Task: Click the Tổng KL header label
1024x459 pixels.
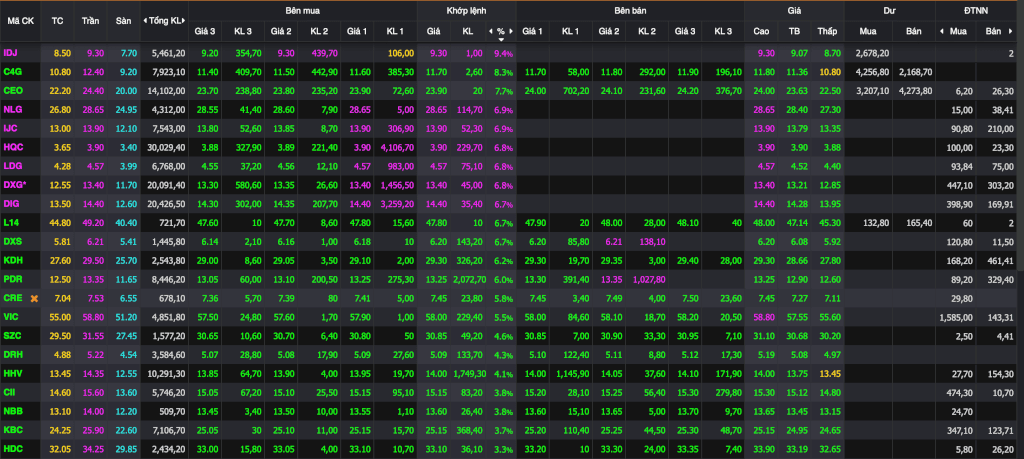Action: point(165,20)
